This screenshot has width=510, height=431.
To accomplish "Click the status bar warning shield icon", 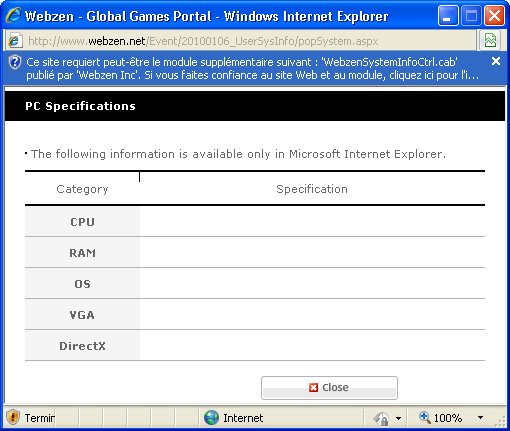I will (x=13, y=417).
